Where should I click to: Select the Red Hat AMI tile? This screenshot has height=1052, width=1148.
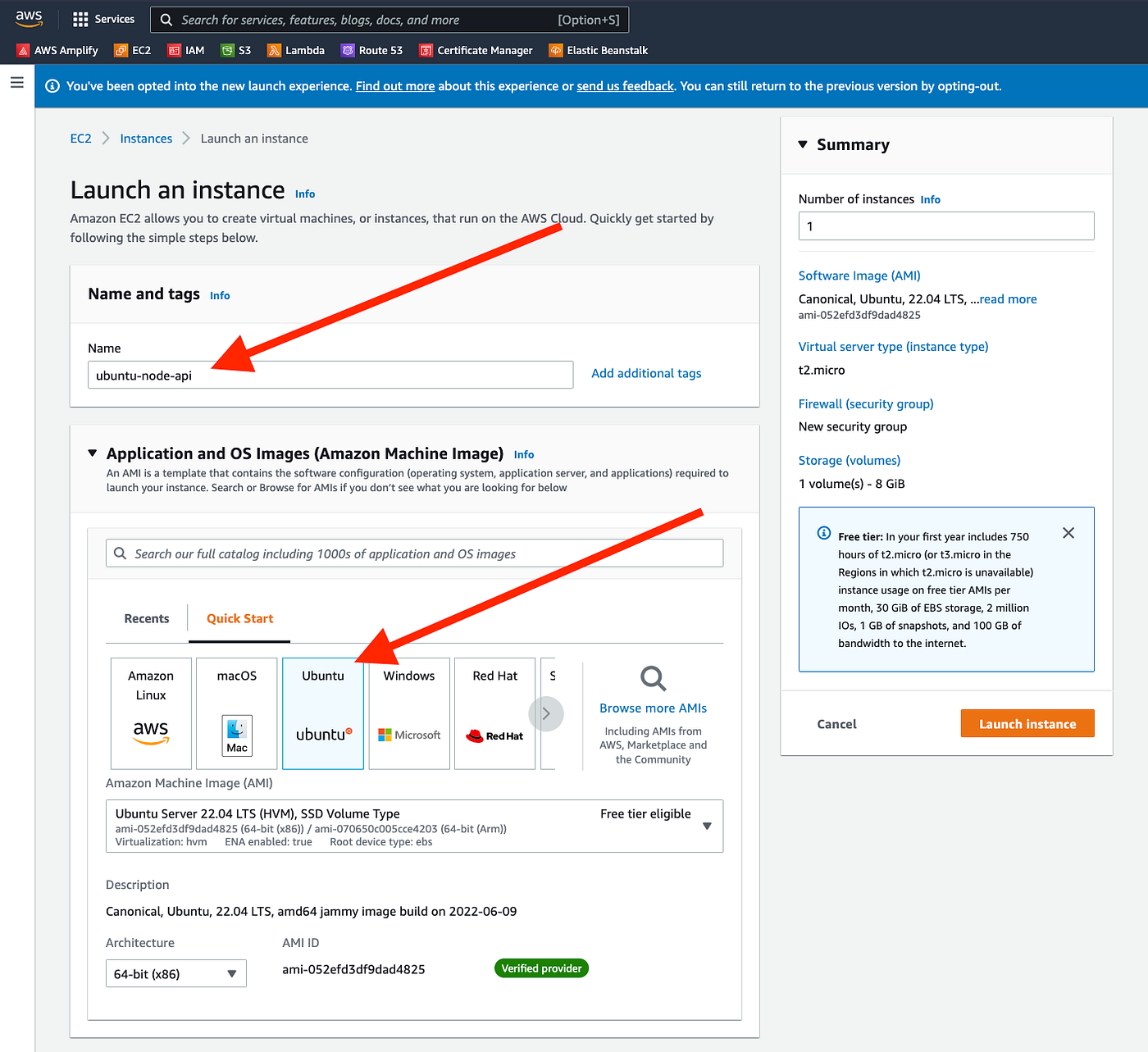click(494, 713)
